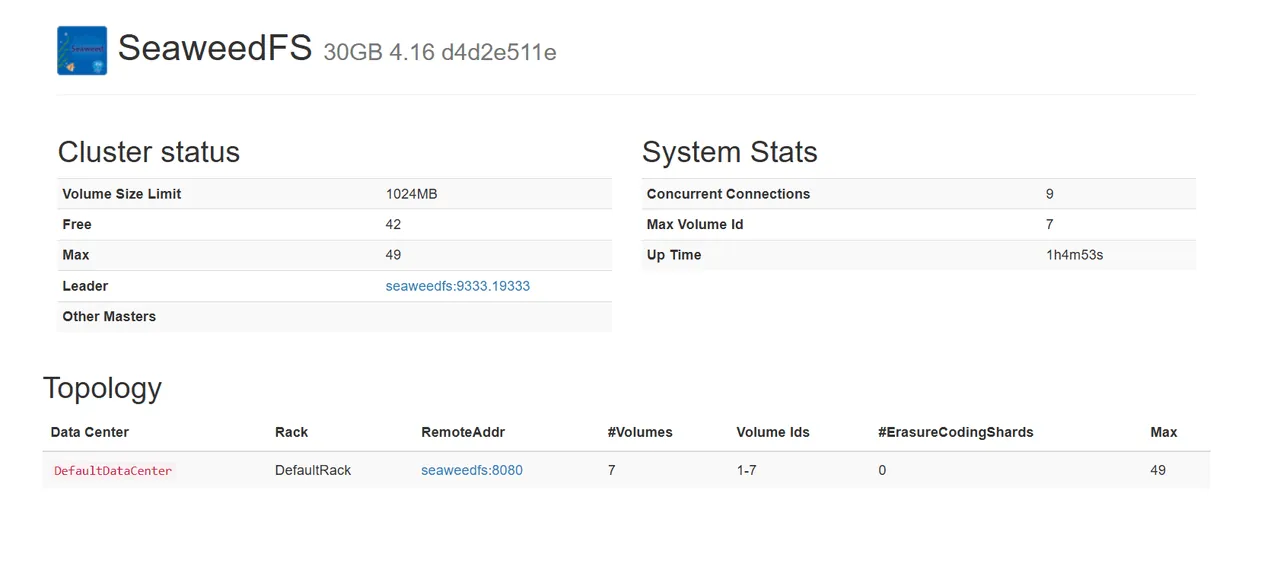This screenshot has width=1280, height=567.
Task: Click the SeaweedFS page title
Action: click(215, 48)
